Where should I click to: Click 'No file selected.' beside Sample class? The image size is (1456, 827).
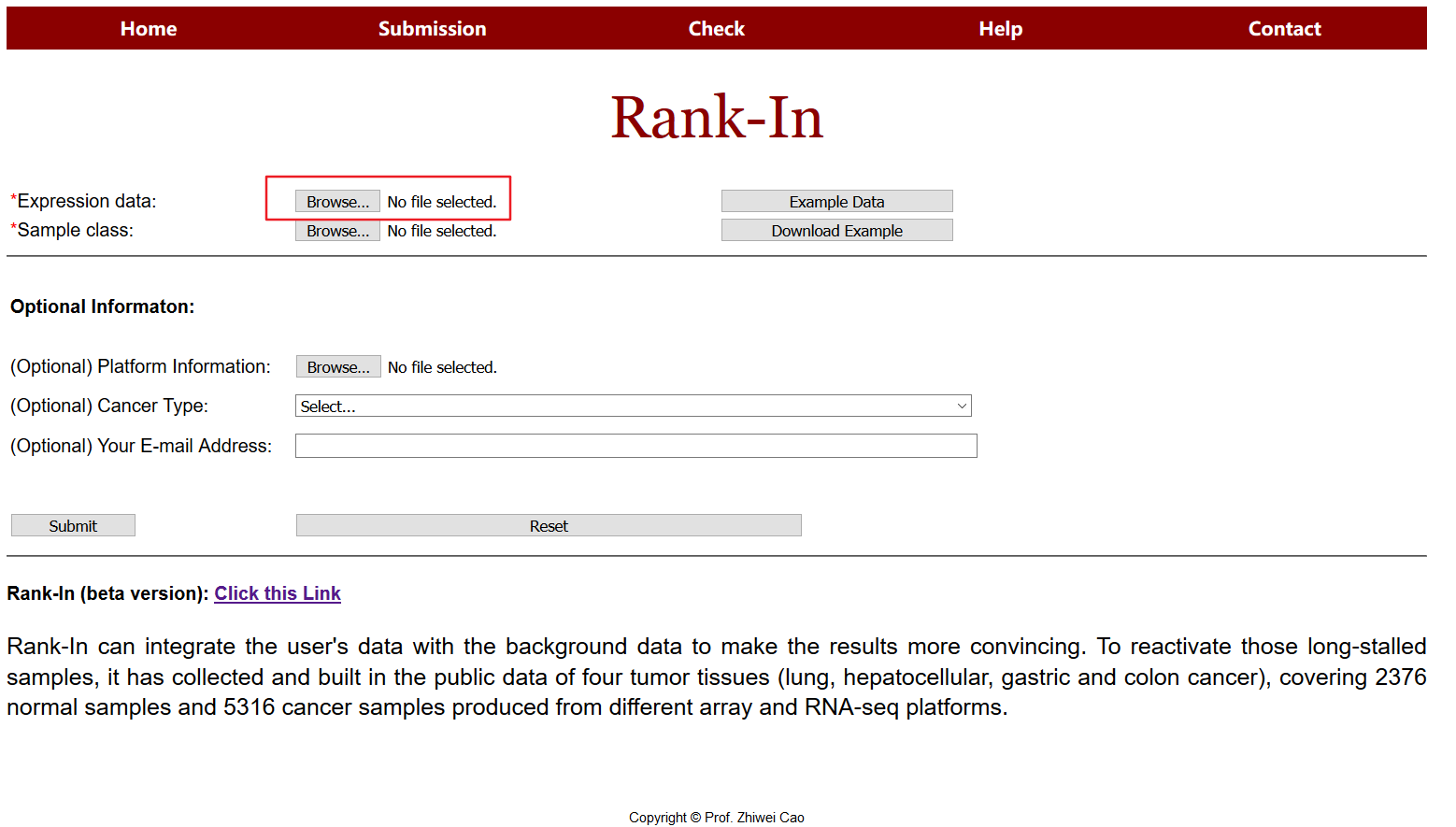(441, 231)
